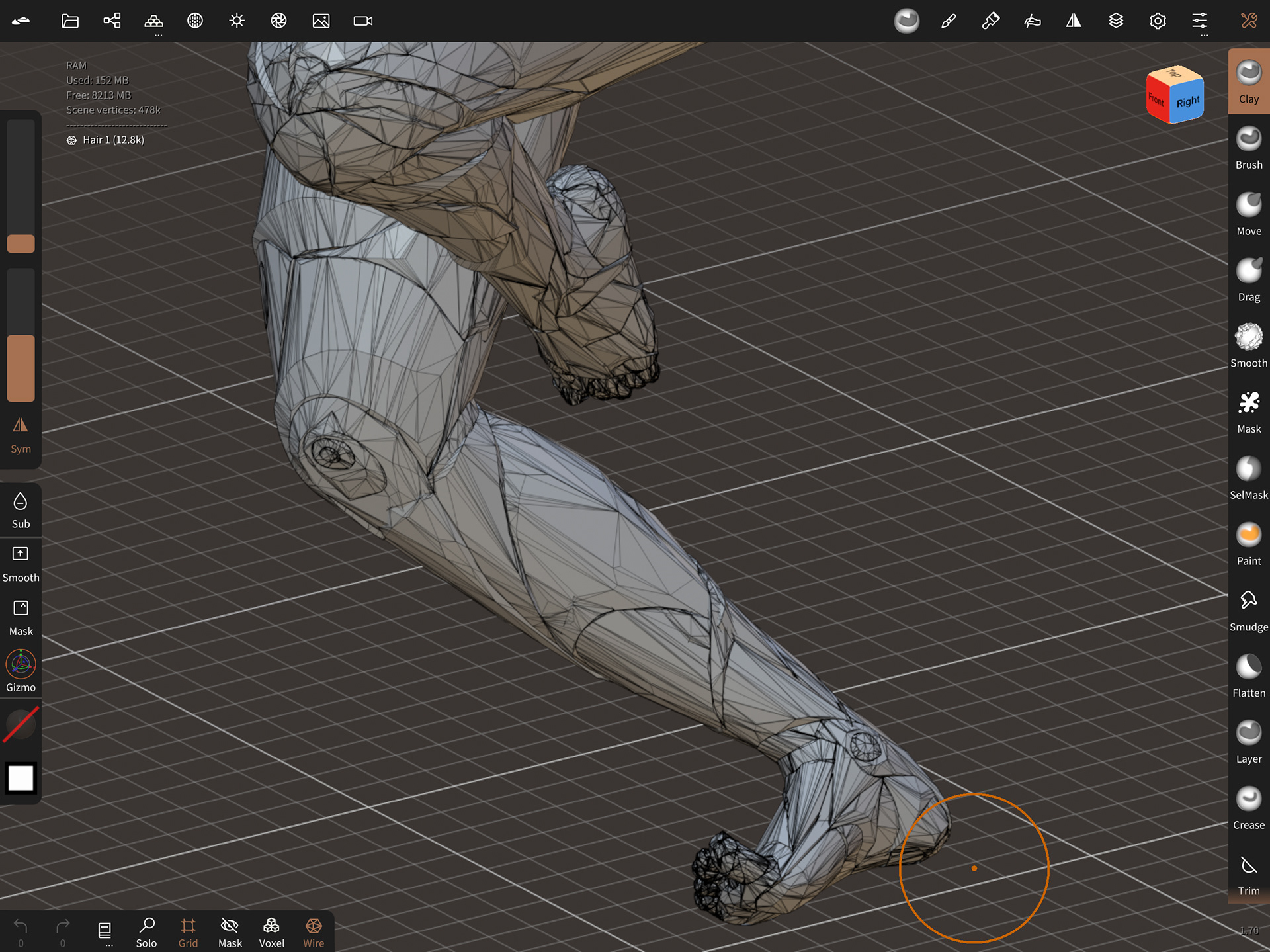The width and height of the screenshot is (1270, 952).
Task: Open the Tools wrench customization menu
Action: (x=1249, y=21)
